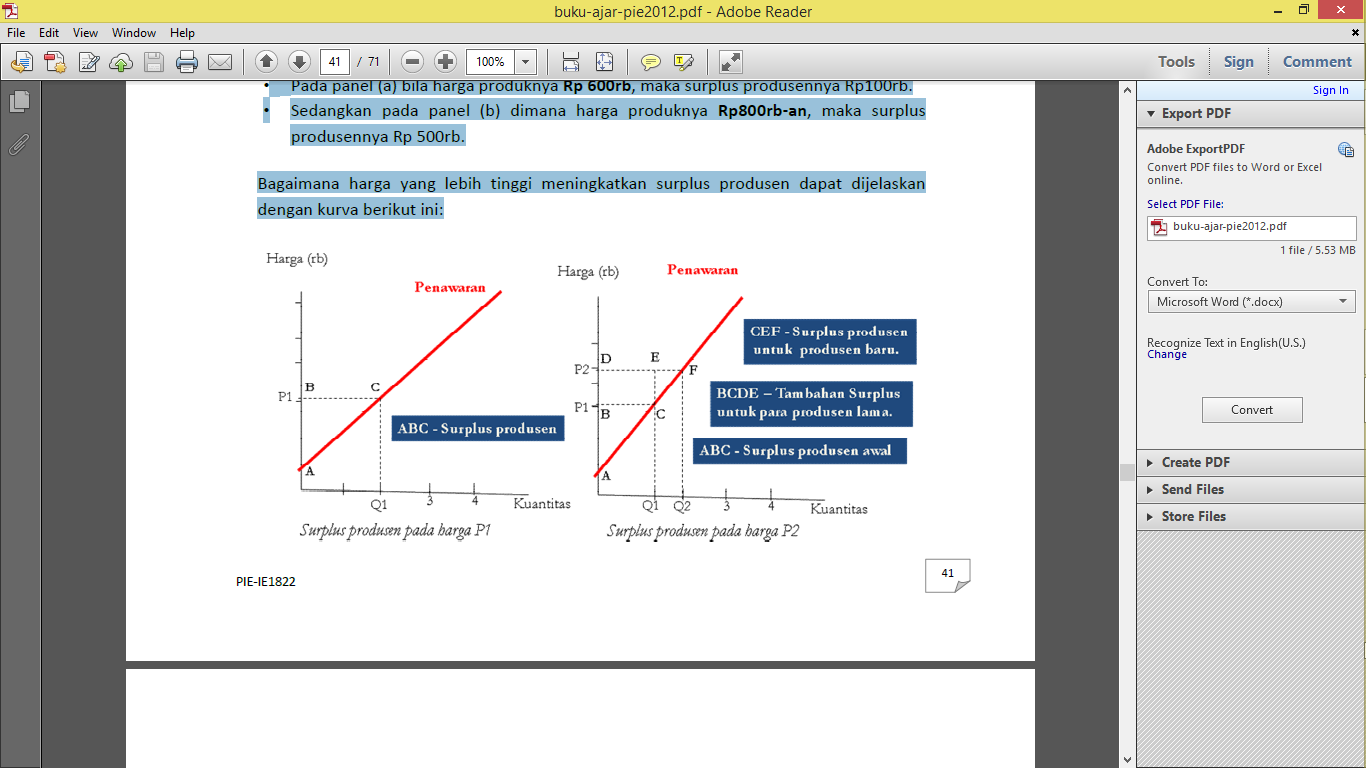
Task: Open the Sign pane
Action: click(x=1238, y=62)
